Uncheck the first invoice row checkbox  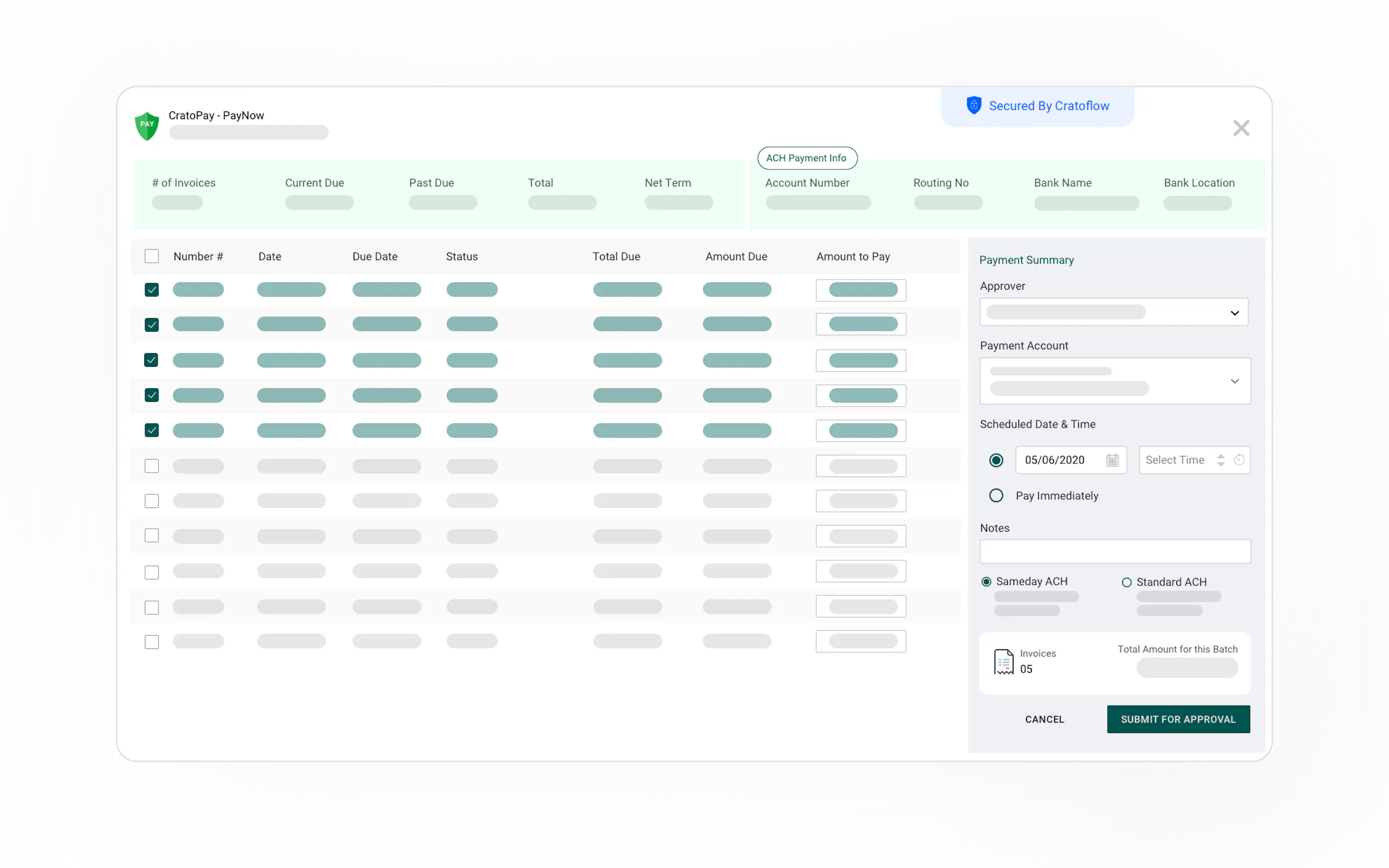tap(151, 290)
